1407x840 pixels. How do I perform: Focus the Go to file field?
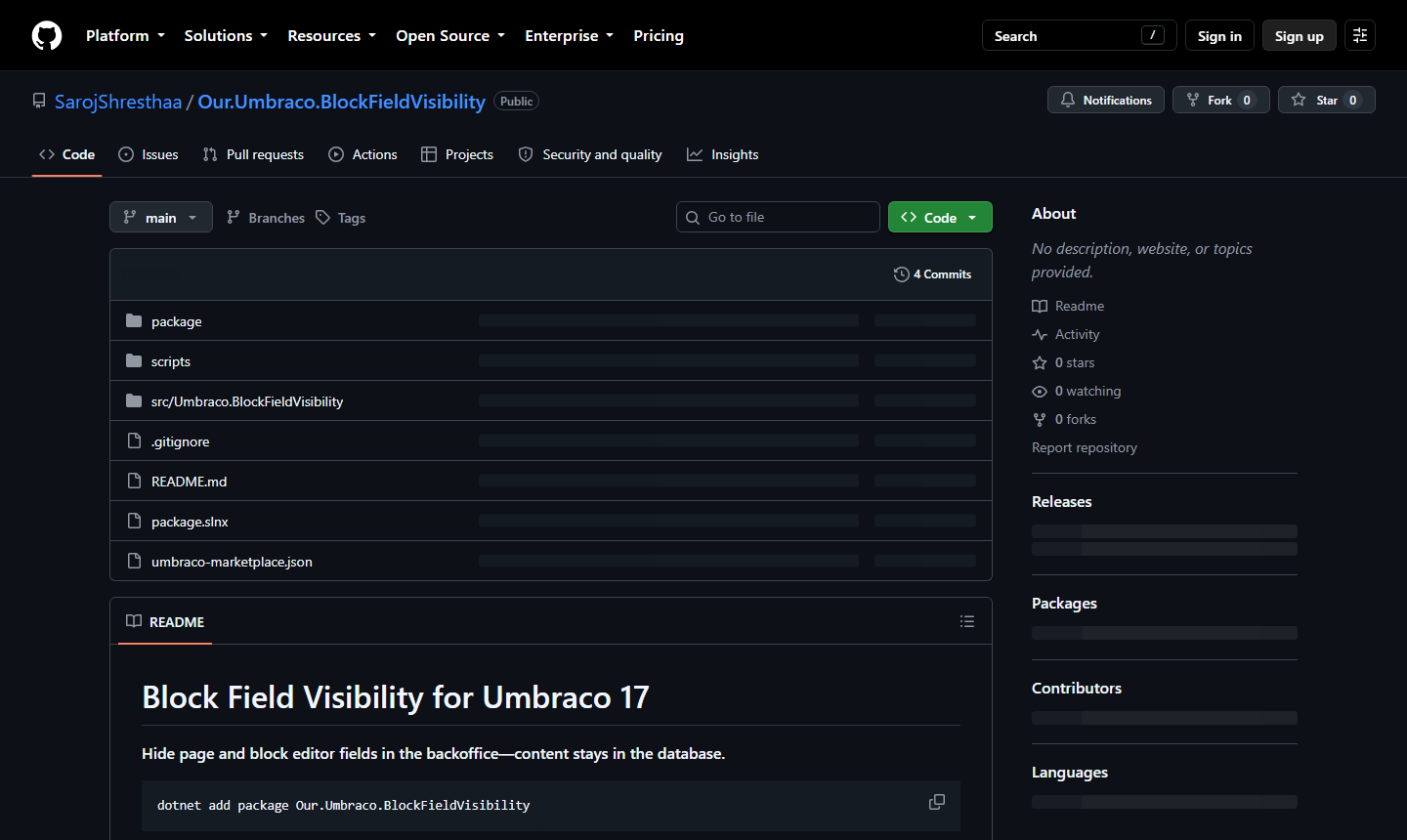point(778,217)
